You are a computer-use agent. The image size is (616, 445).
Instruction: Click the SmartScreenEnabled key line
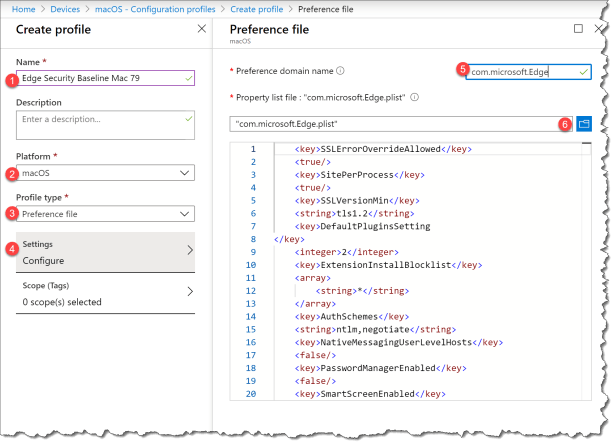370,394
